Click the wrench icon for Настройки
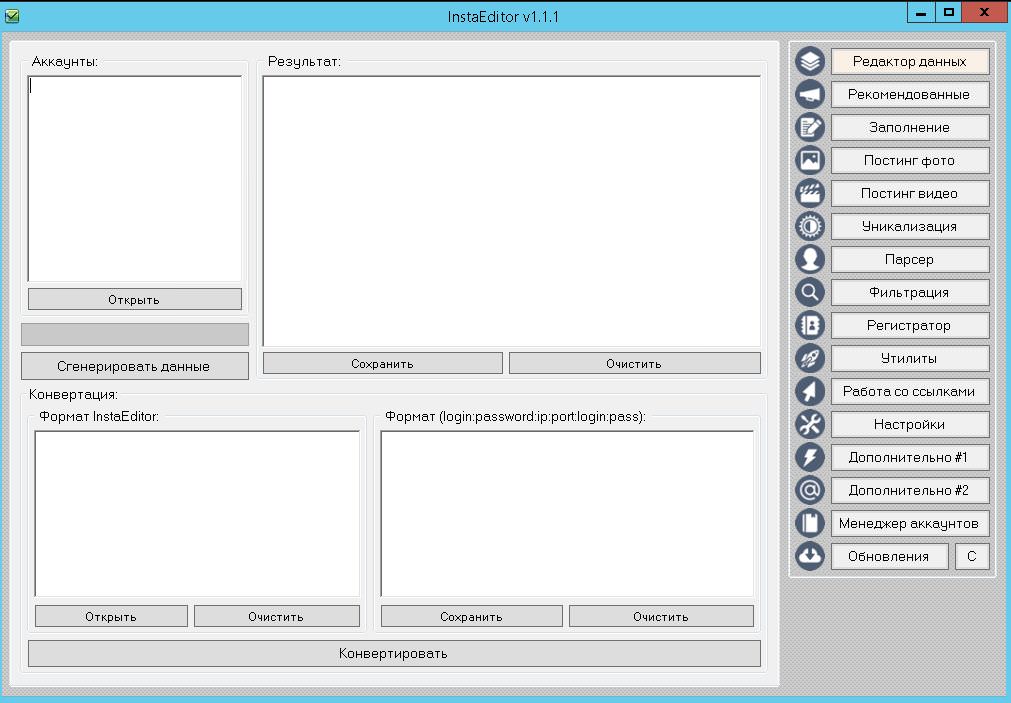 tap(810, 424)
